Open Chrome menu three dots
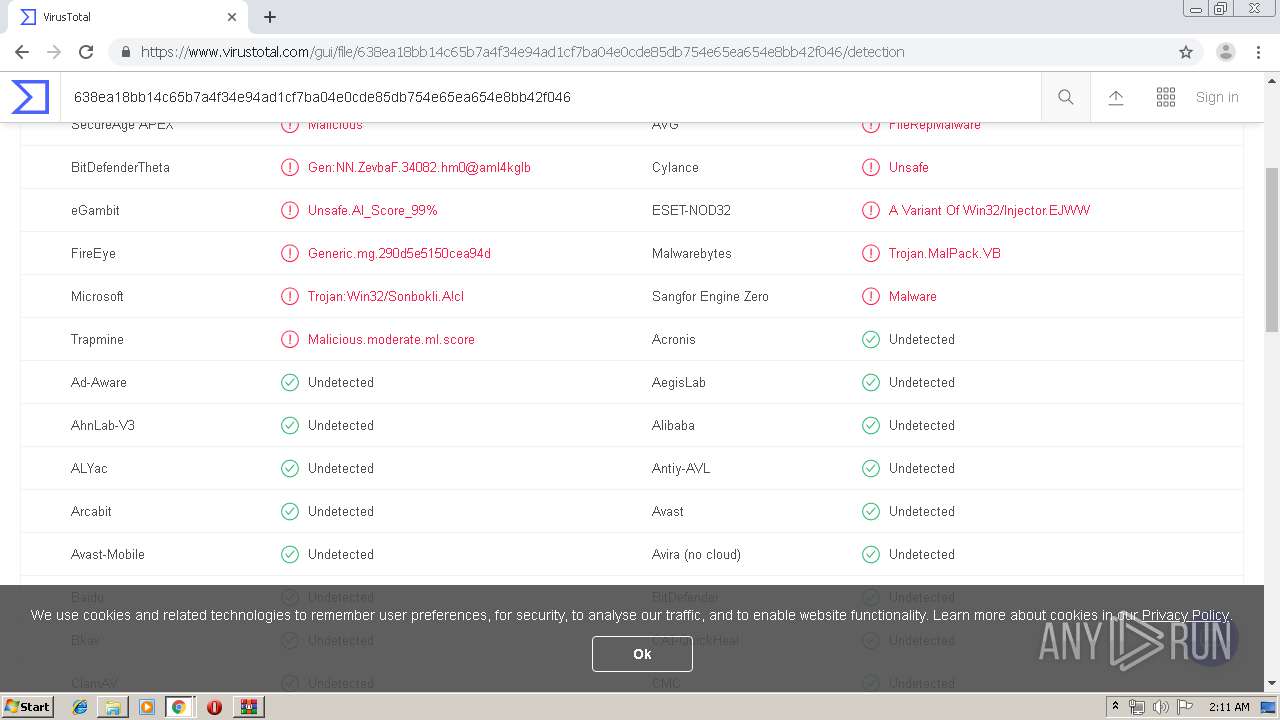The image size is (1280, 720). tap(1258, 52)
